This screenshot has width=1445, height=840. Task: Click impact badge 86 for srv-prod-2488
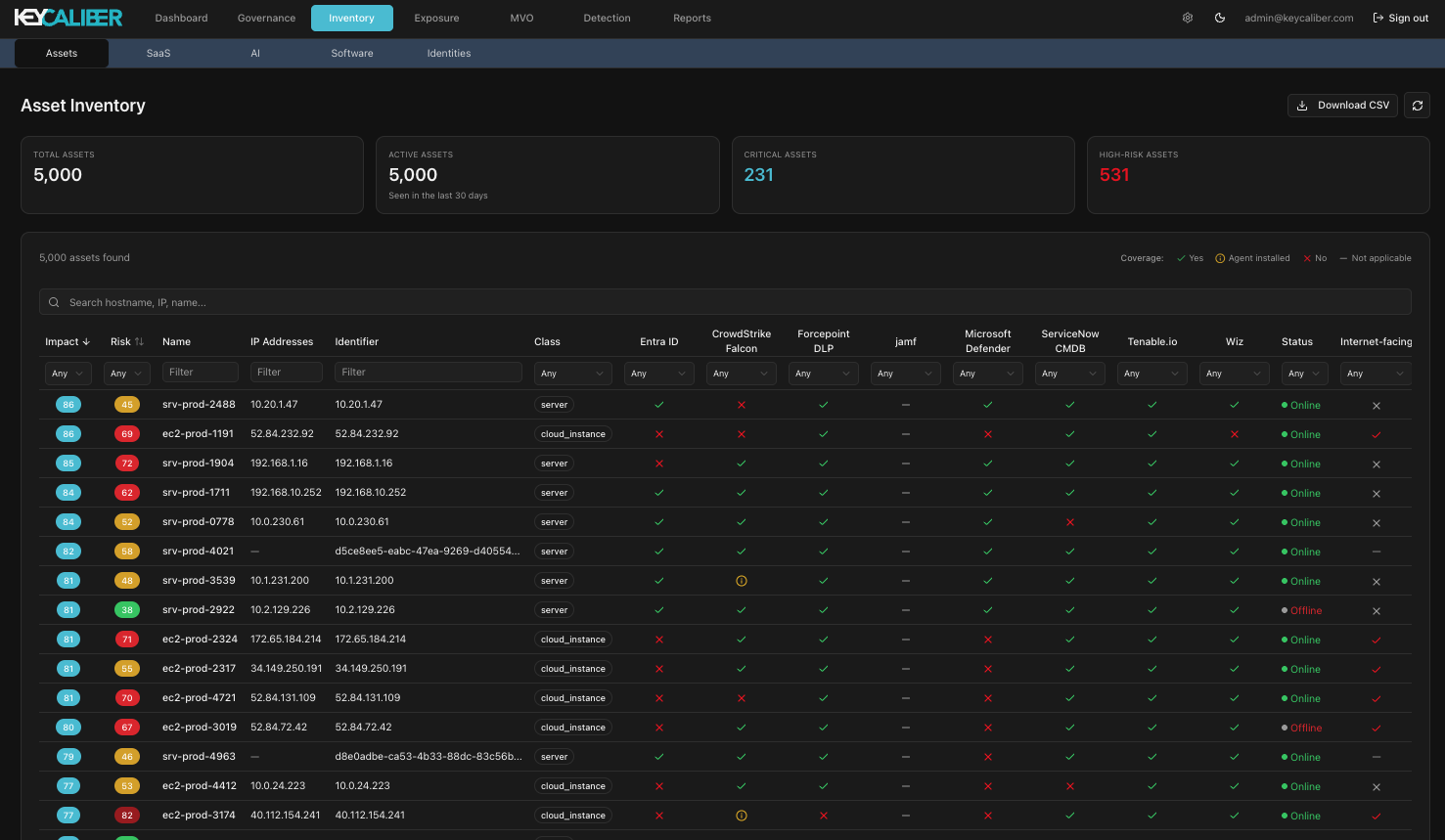click(x=68, y=405)
